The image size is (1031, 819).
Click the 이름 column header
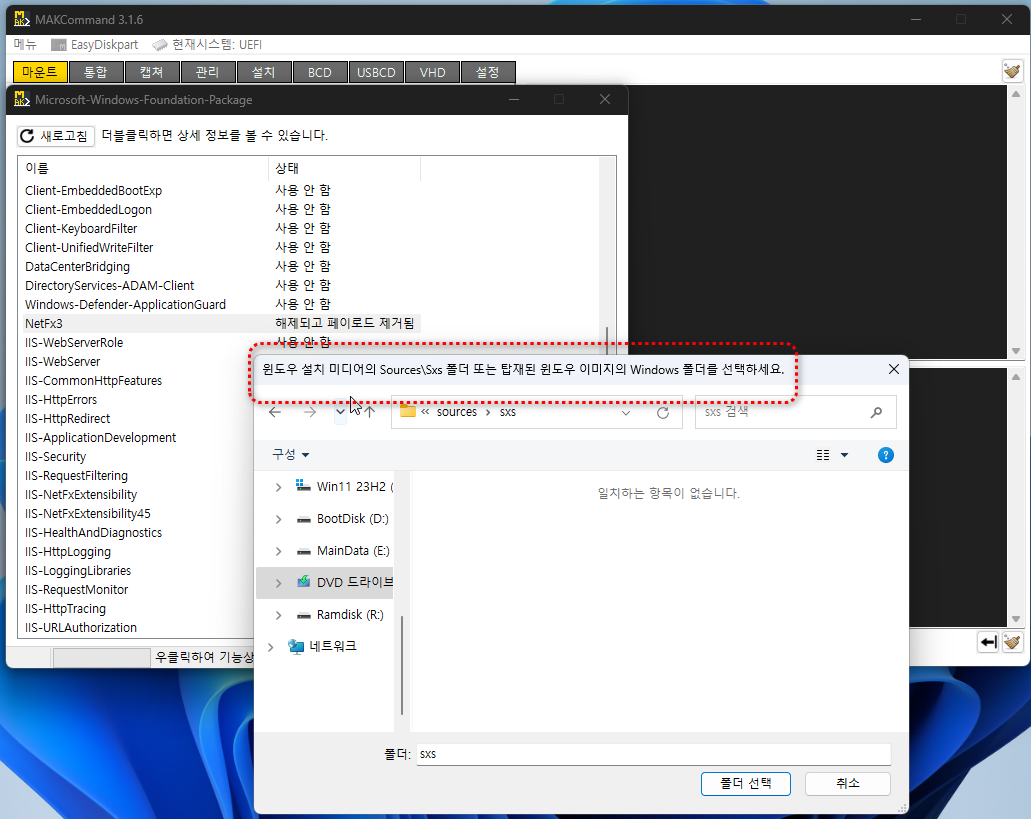pos(143,168)
